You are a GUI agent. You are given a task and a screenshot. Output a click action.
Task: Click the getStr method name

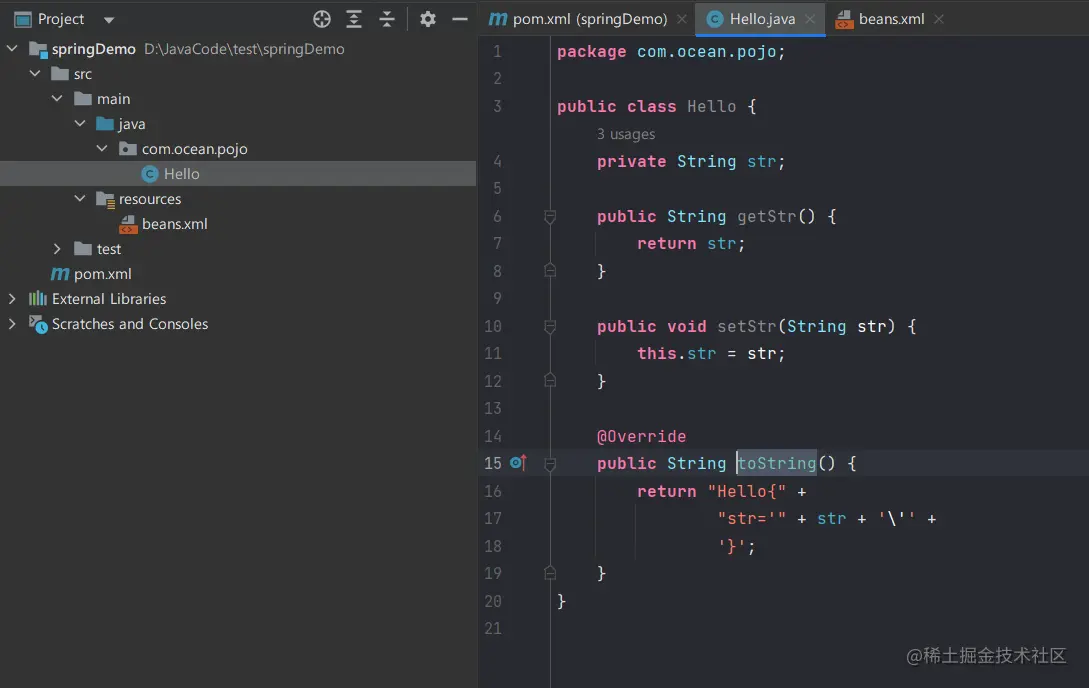coord(767,217)
